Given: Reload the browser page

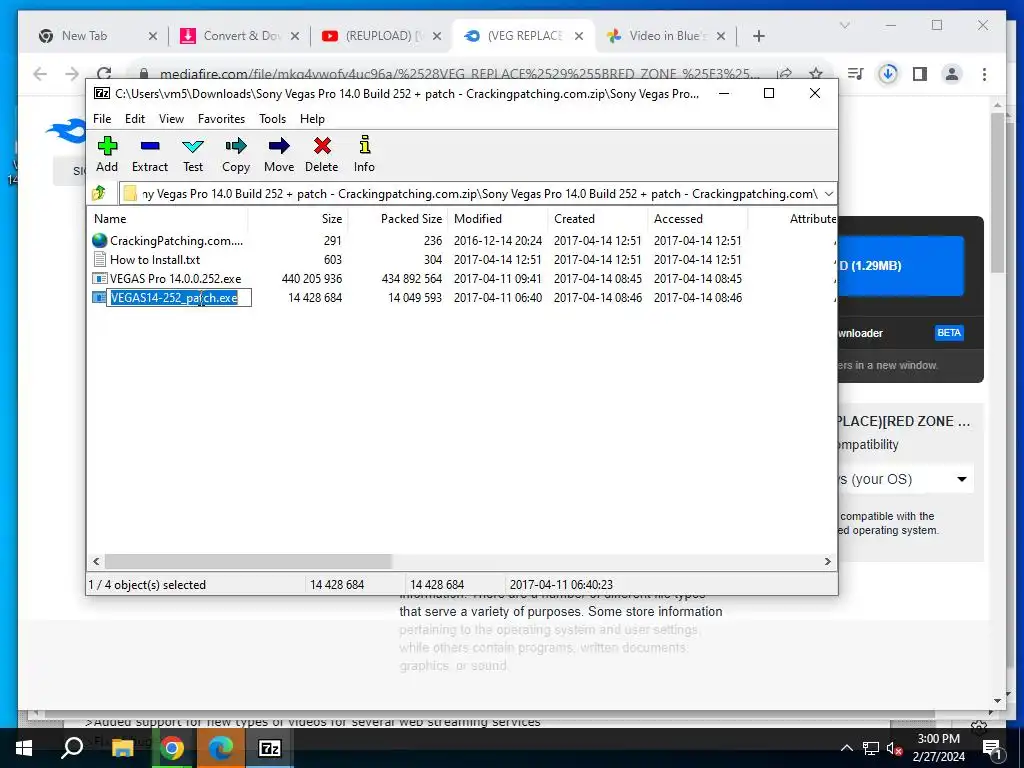Looking at the screenshot, I should click(x=104, y=74).
